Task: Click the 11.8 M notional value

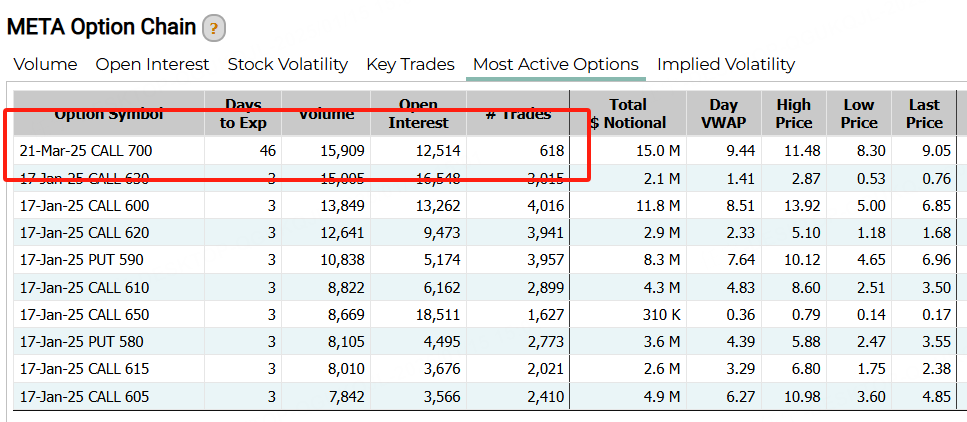Action: (658, 205)
